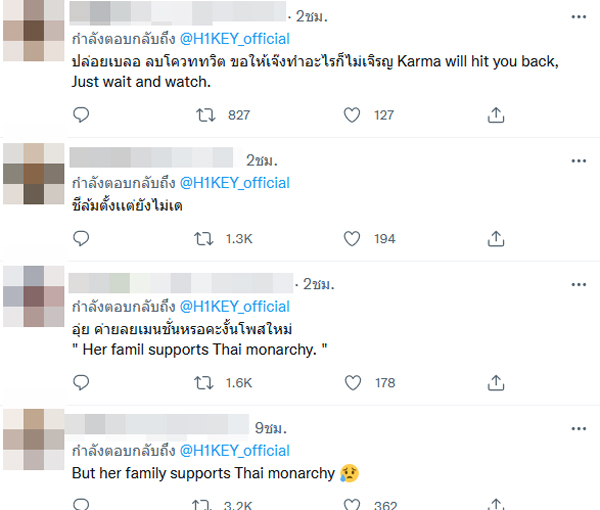Retweet the tweet with 1.6K retweets
The height and width of the screenshot is (510, 600).
[x=204, y=382]
